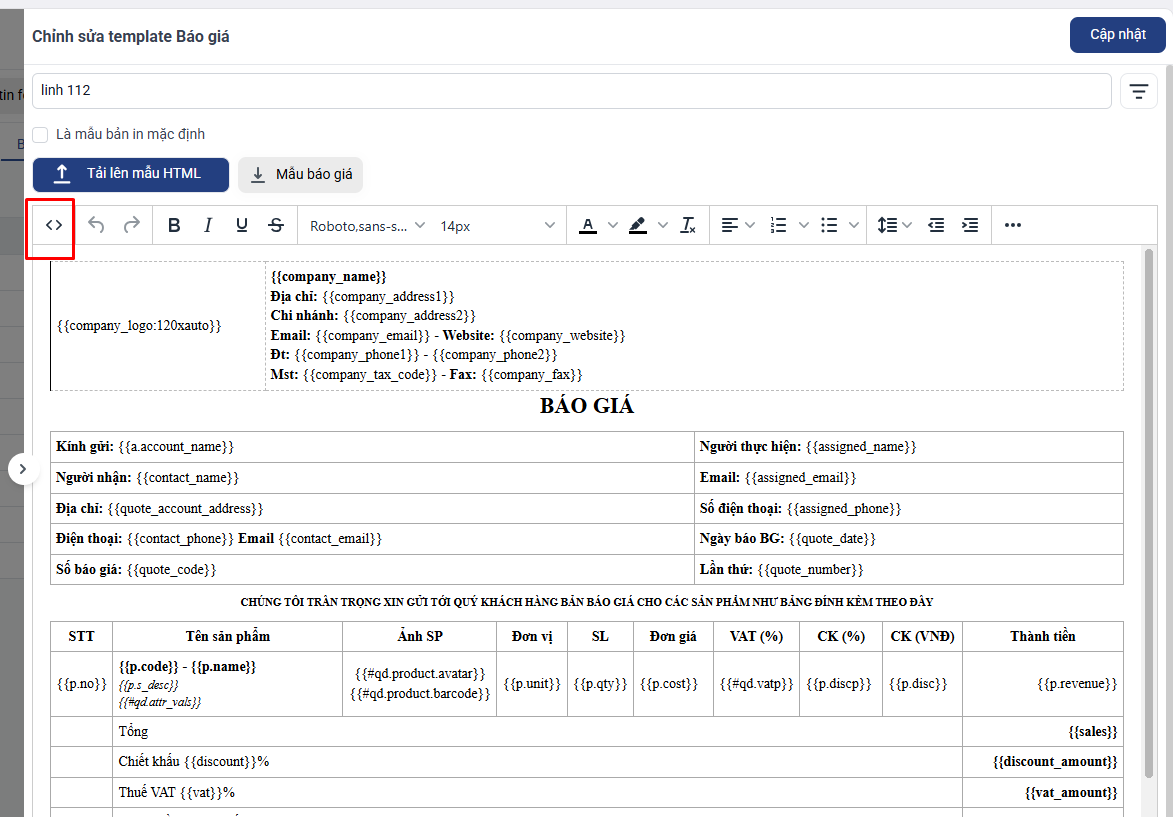Image resolution: width=1173 pixels, height=817 pixels.
Task: Click the redo arrow icon
Action: (131, 226)
